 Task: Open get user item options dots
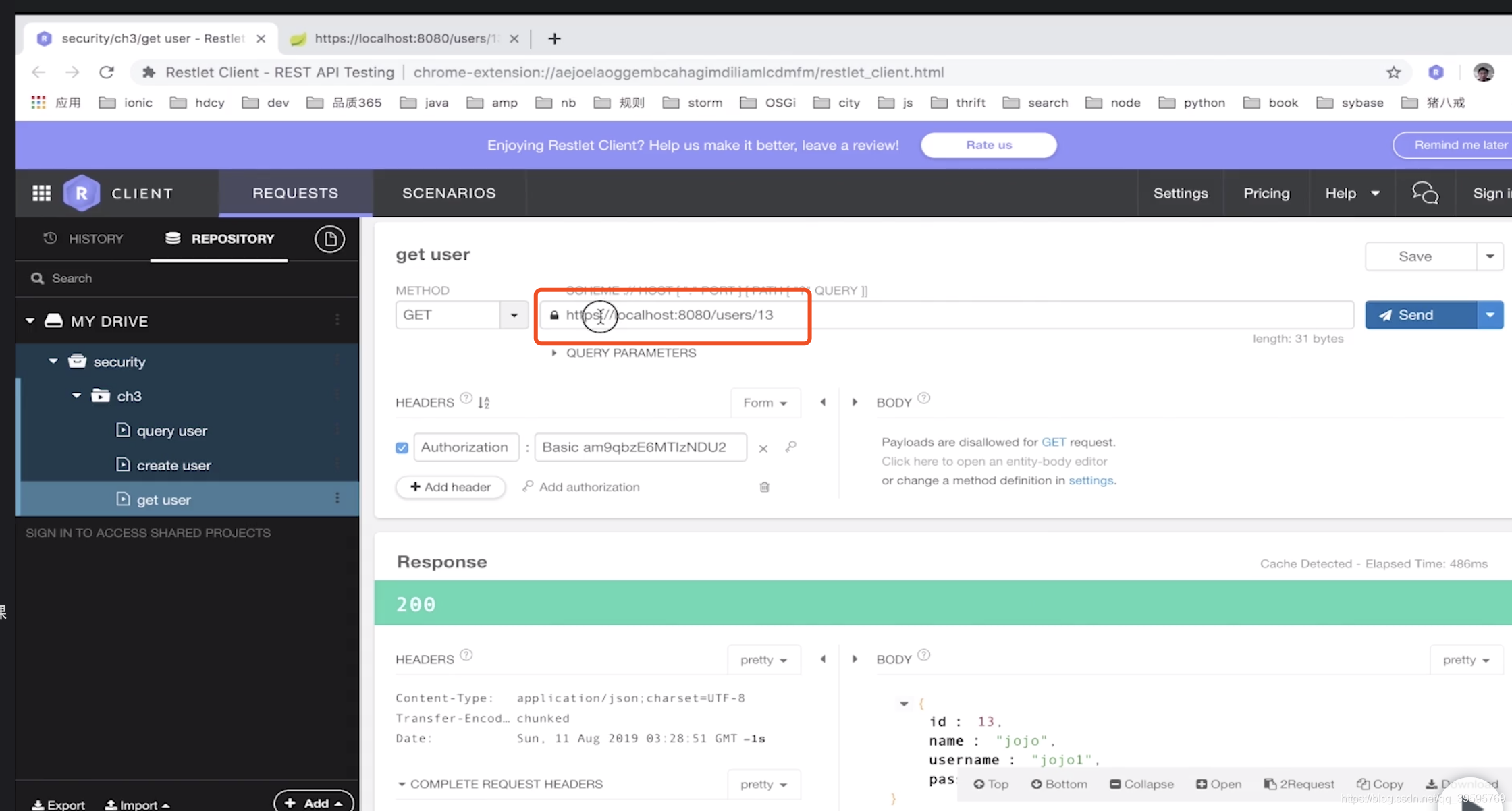(x=337, y=498)
